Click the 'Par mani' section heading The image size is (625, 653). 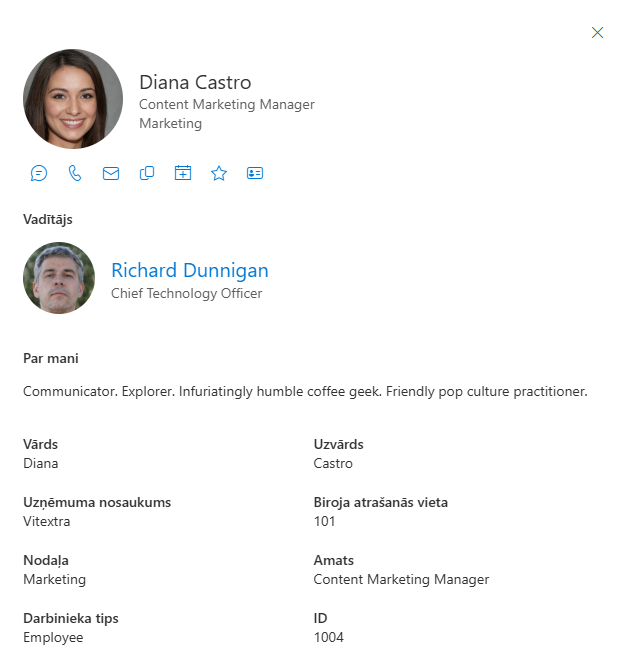pyautogui.click(x=51, y=359)
